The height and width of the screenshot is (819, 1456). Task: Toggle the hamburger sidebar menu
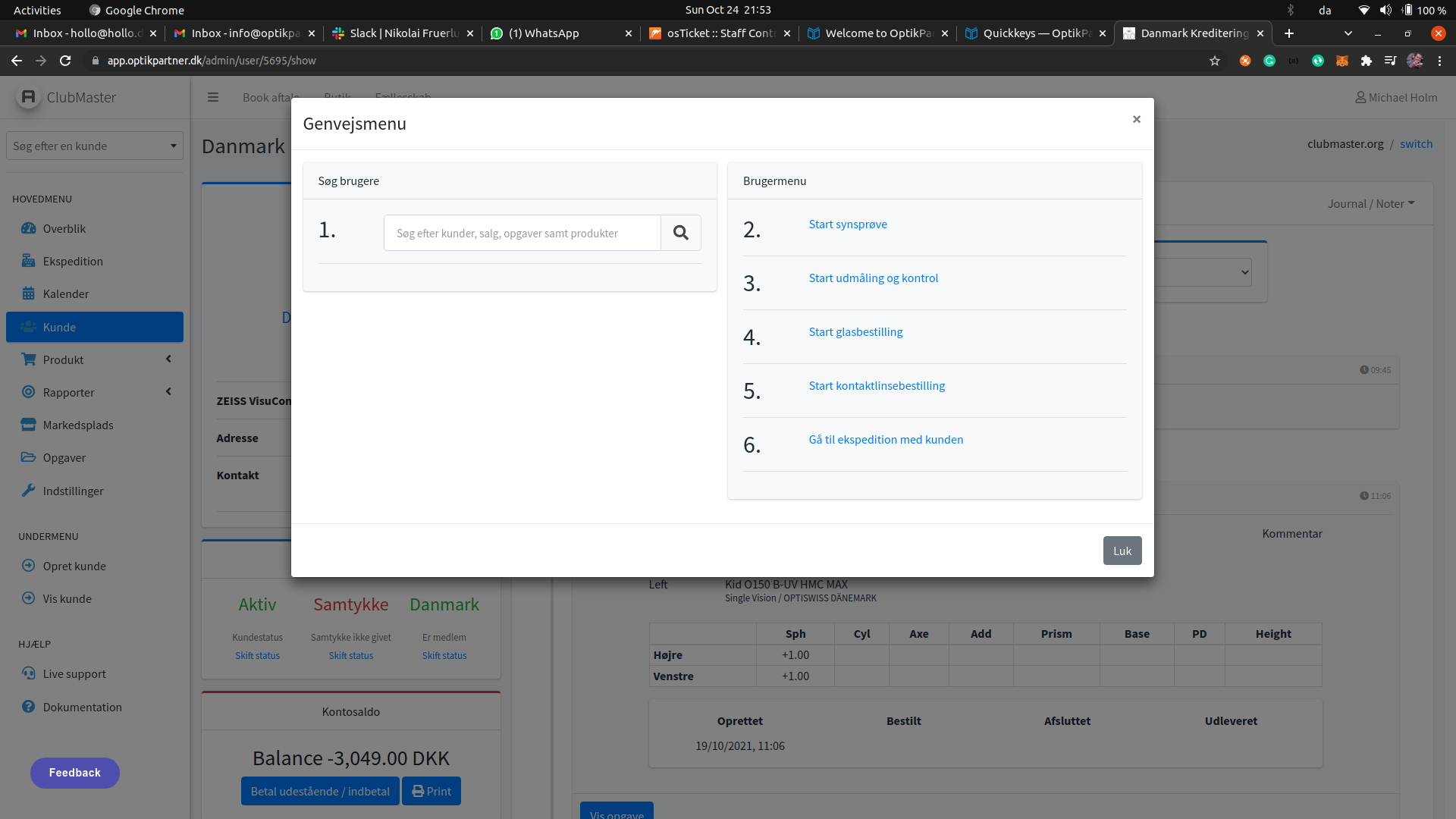(x=213, y=97)
